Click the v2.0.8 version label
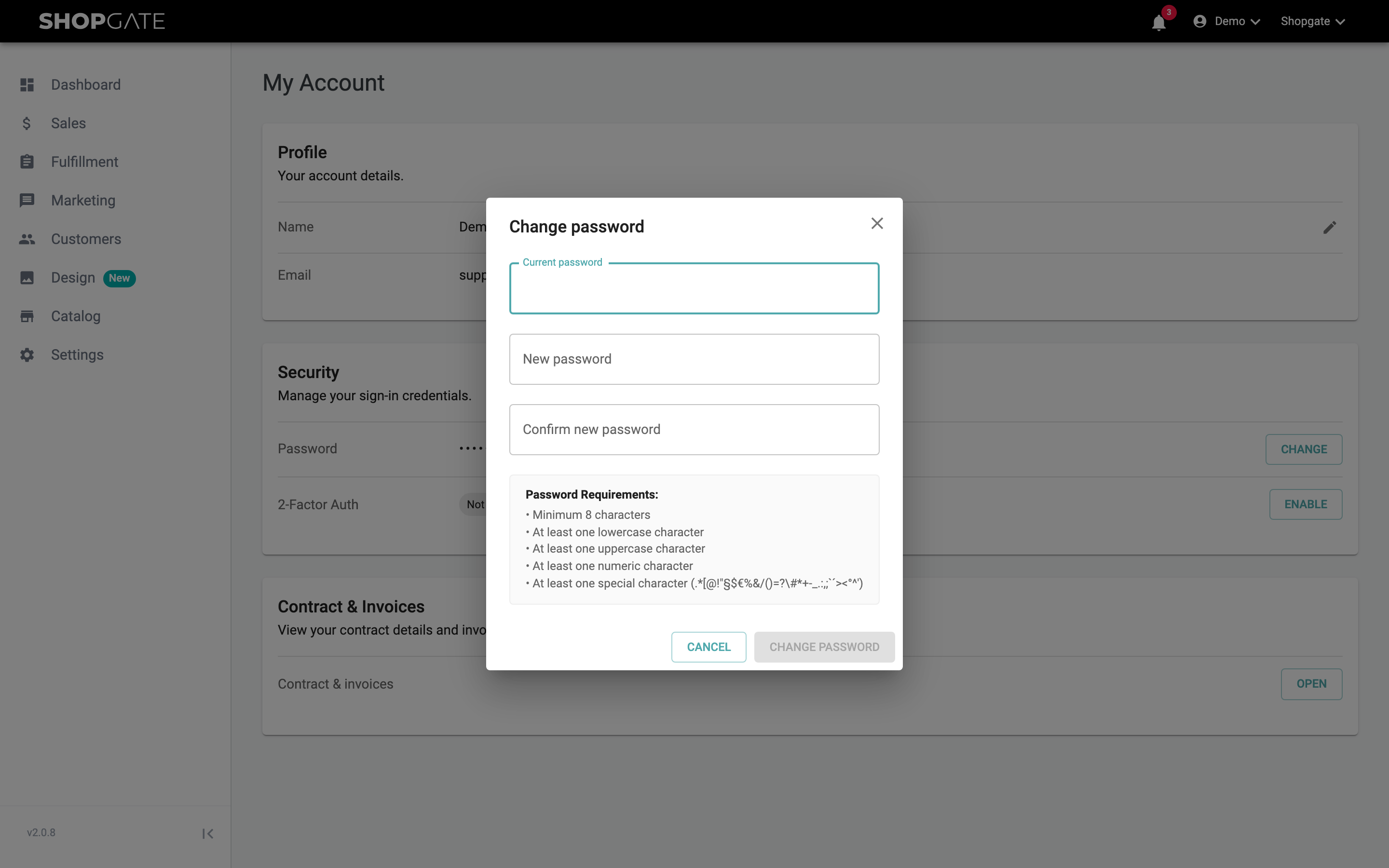1389x868 pixels. pos(41,832)
